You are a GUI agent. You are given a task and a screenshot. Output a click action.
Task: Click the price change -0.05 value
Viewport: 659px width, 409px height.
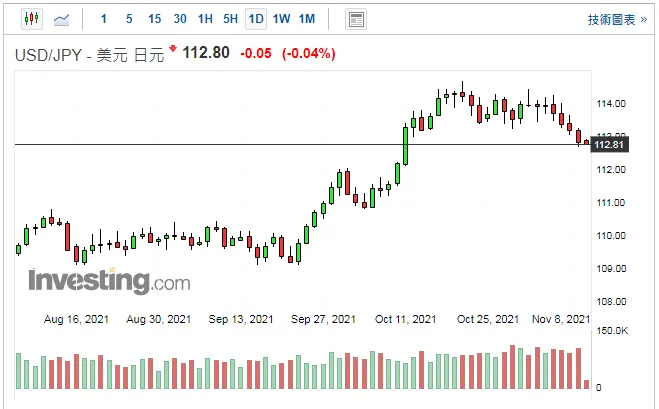coord(256,53)
